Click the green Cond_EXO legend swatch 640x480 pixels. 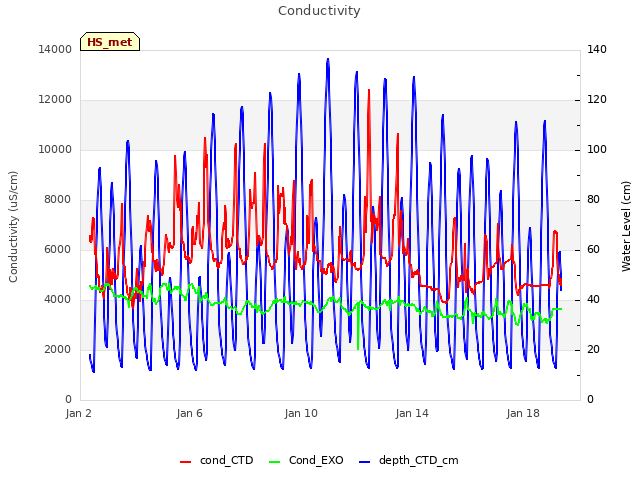point(275,462)
